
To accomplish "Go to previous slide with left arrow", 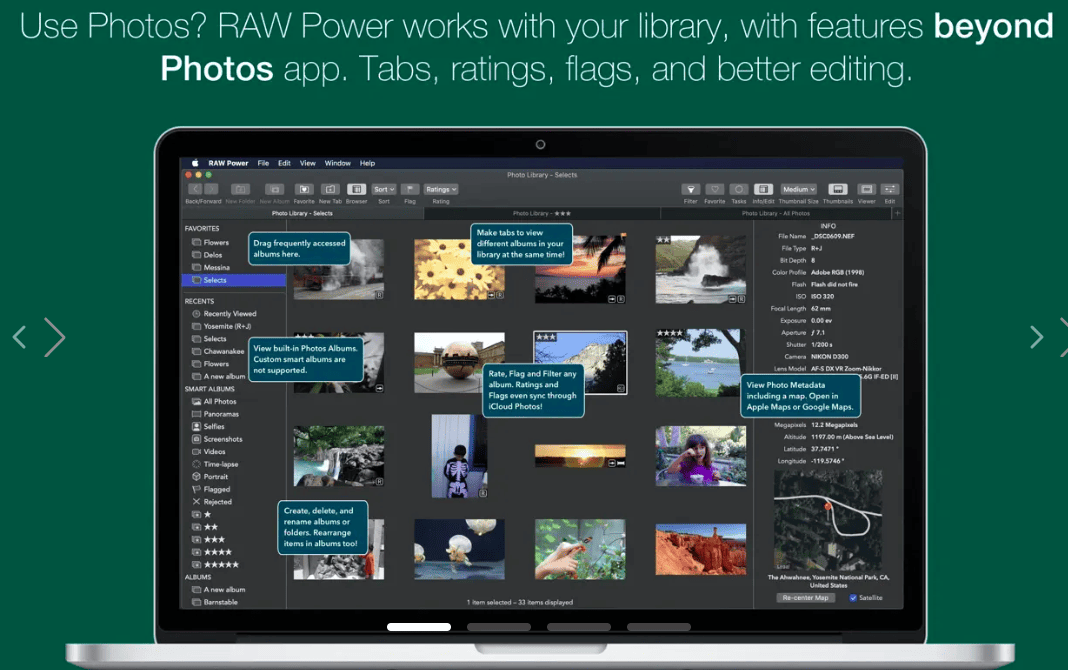I will (x=20, y=337).
